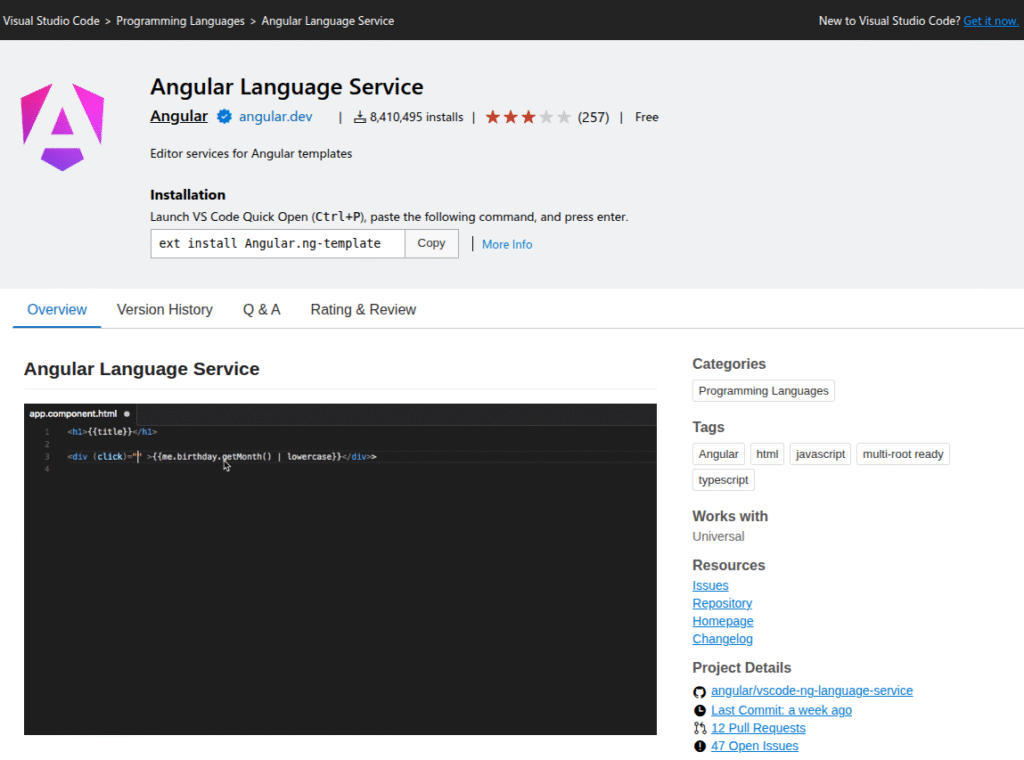Click the 'Installation' heading

tap(187, 195)
